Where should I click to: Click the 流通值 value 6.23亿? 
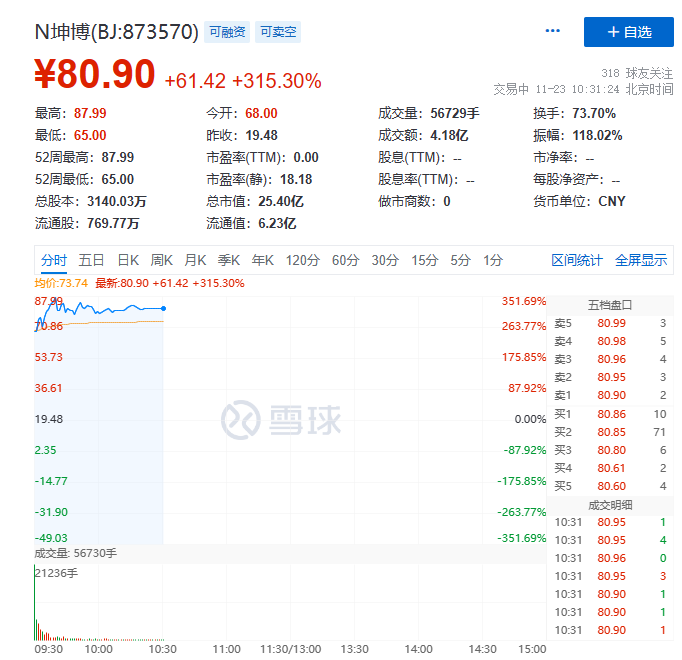tap(277, 224)
